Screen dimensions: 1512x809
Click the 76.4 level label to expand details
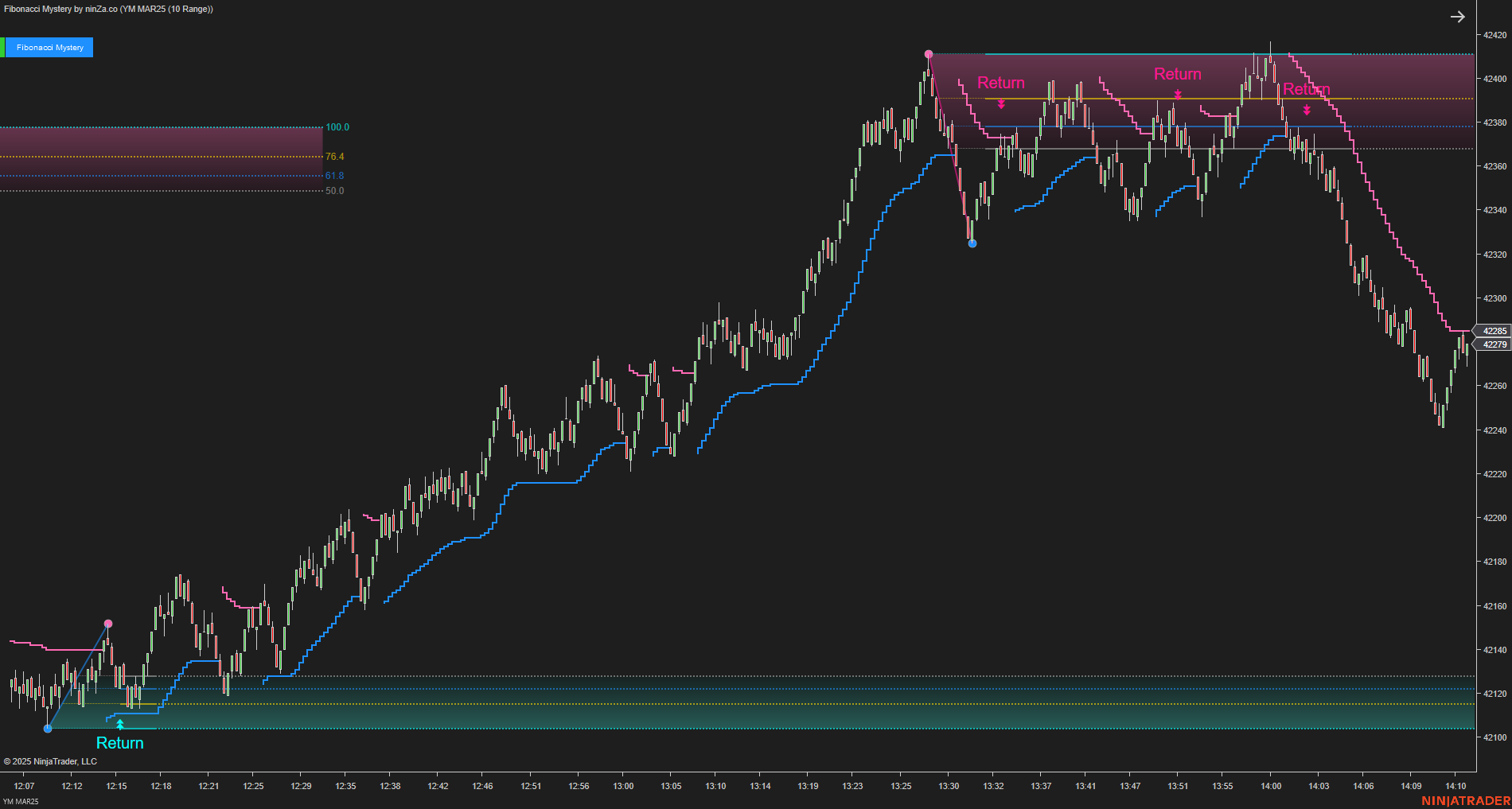point(334,157)
